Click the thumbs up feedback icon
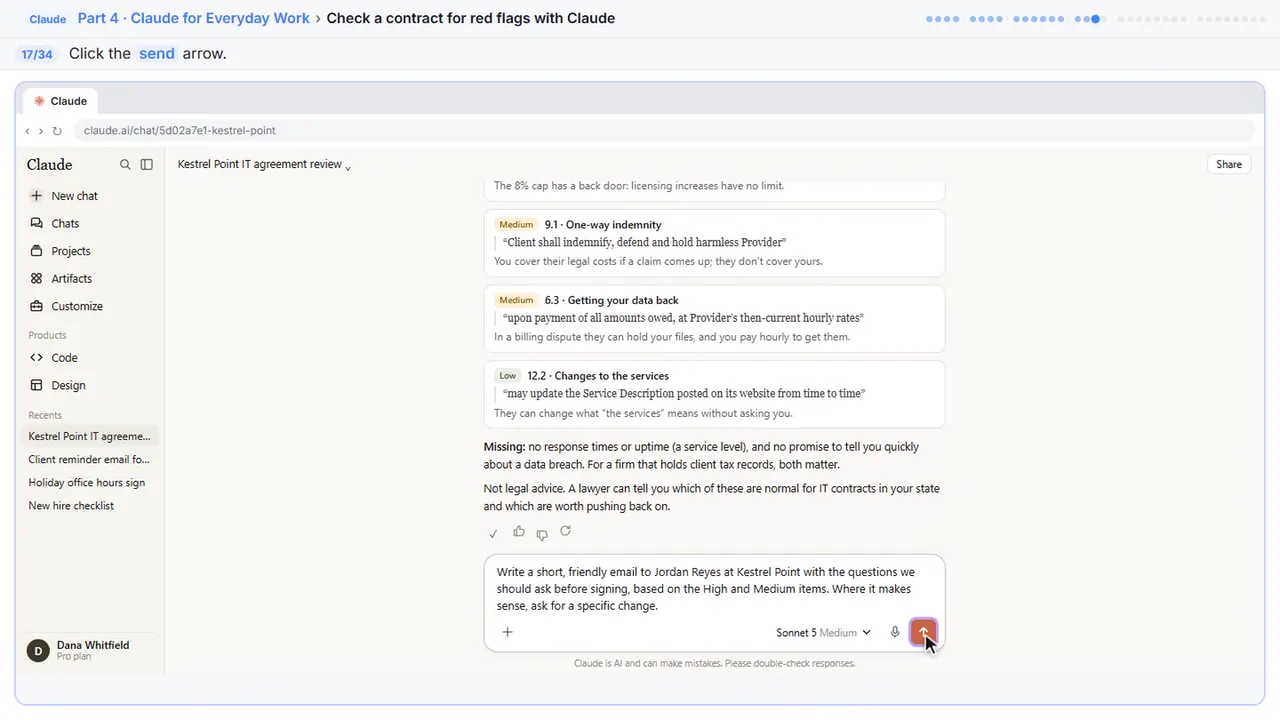Viewport: 1280px width, 720px height. pyautogui.click(x=518, y=532)
